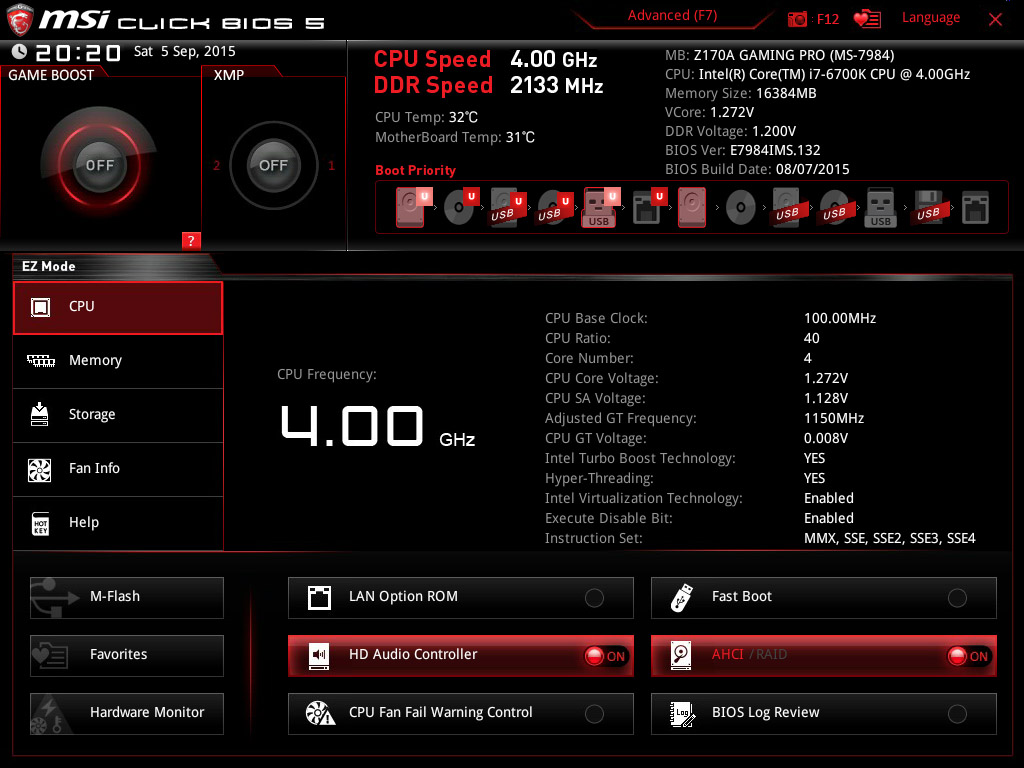Viewport: 1024px width, 768px height.
Task: Turn on the XMP profile knob
Action: point(273,165)
